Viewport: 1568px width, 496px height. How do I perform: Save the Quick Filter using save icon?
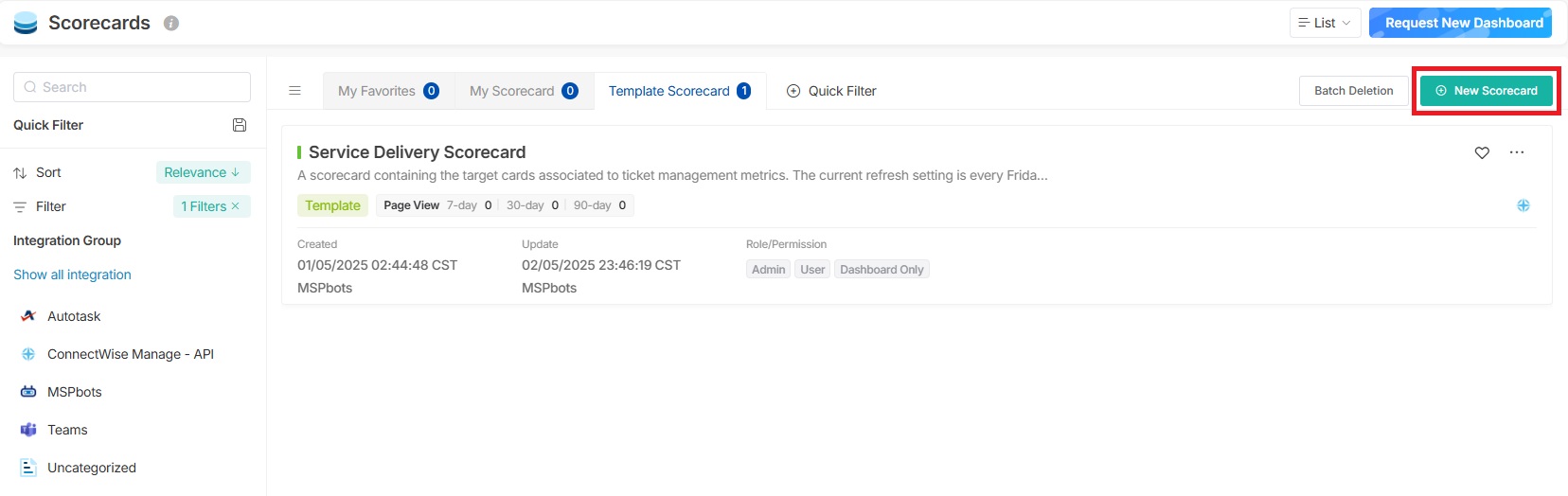[x=240, y=125]
